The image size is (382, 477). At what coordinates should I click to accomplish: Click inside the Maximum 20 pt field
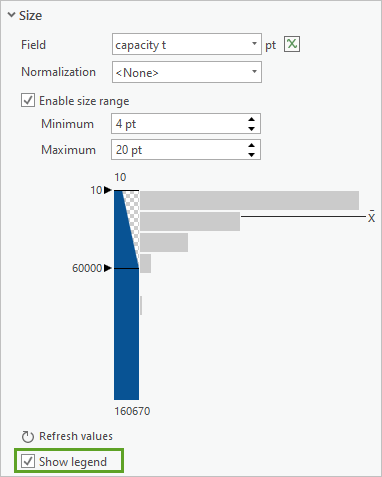click(x=179, y=150)
